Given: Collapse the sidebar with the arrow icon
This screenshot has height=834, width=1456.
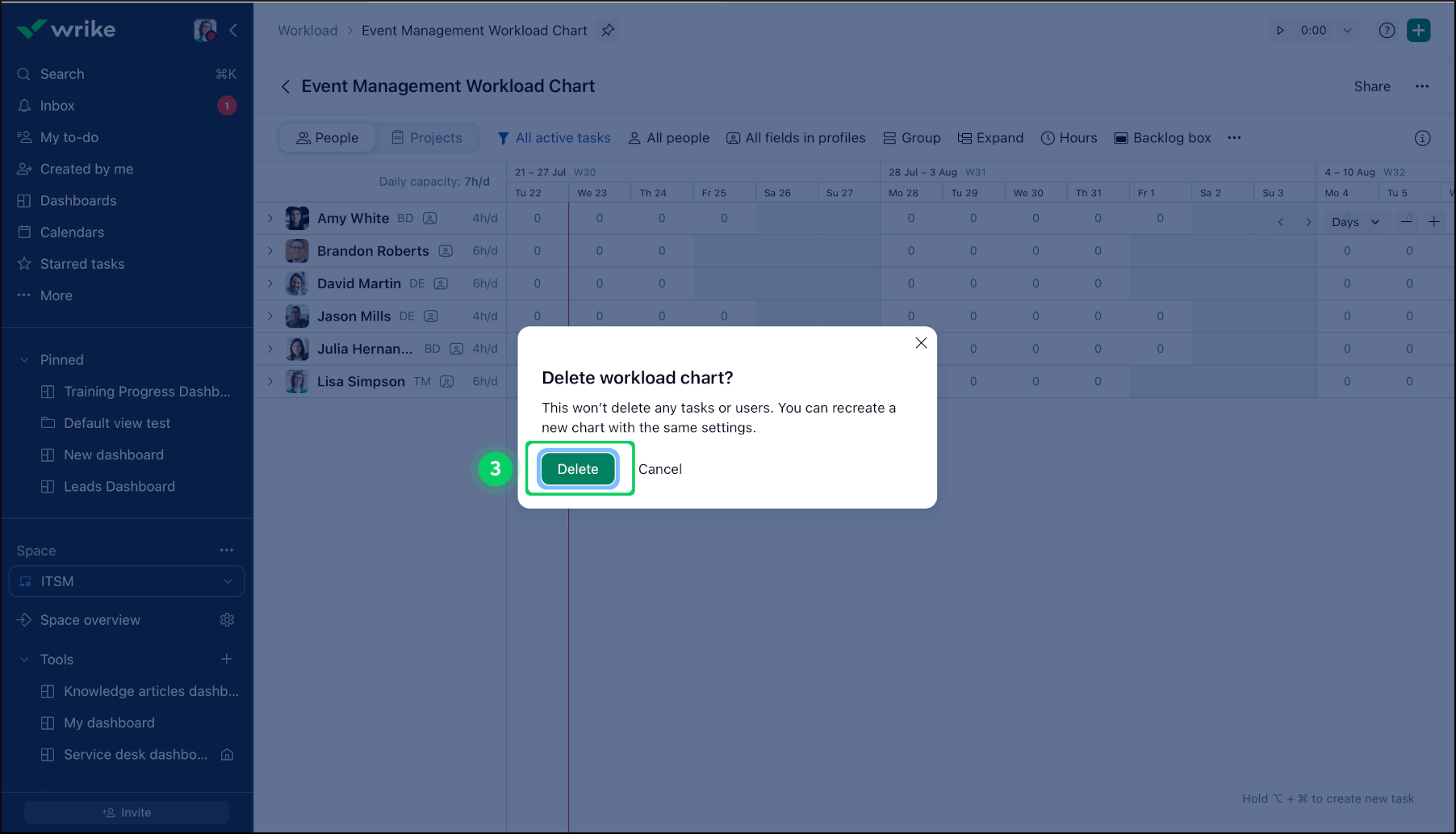Looking at the screenshot, I should point(233,31).
